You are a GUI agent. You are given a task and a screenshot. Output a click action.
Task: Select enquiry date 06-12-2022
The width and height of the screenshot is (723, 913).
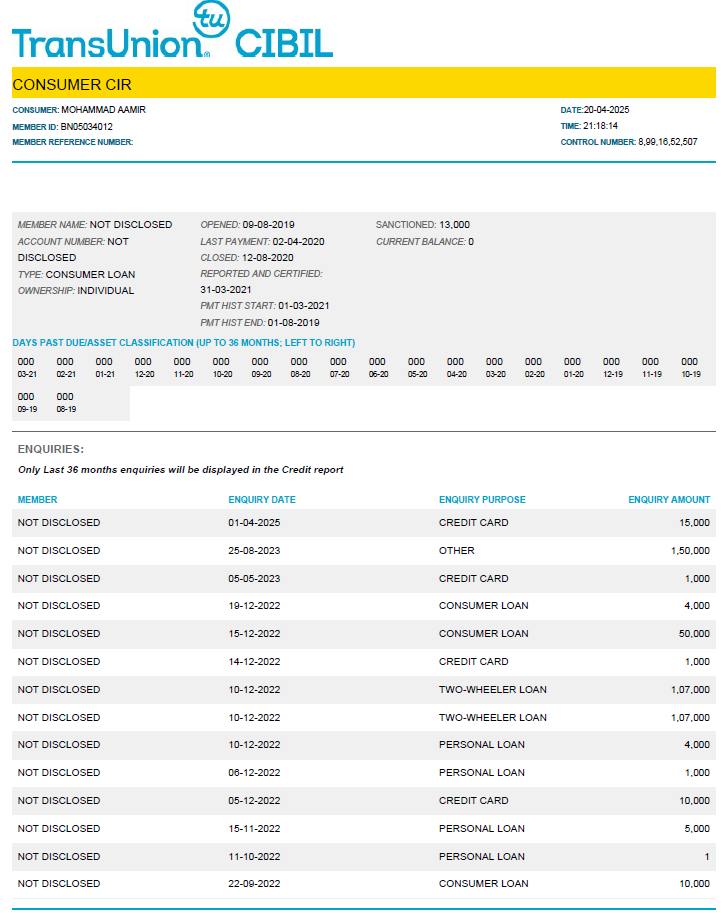click(254, 773)
